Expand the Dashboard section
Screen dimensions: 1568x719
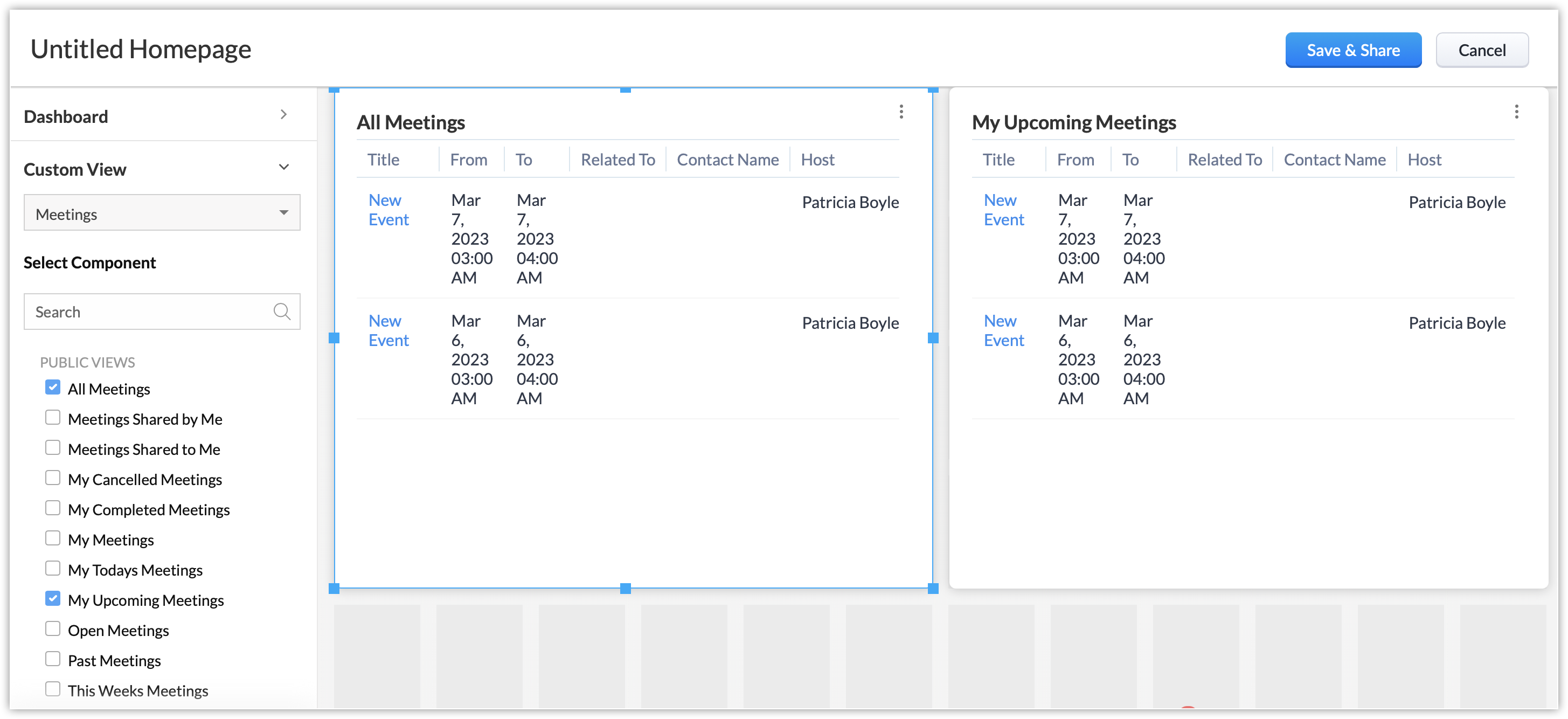283,115
